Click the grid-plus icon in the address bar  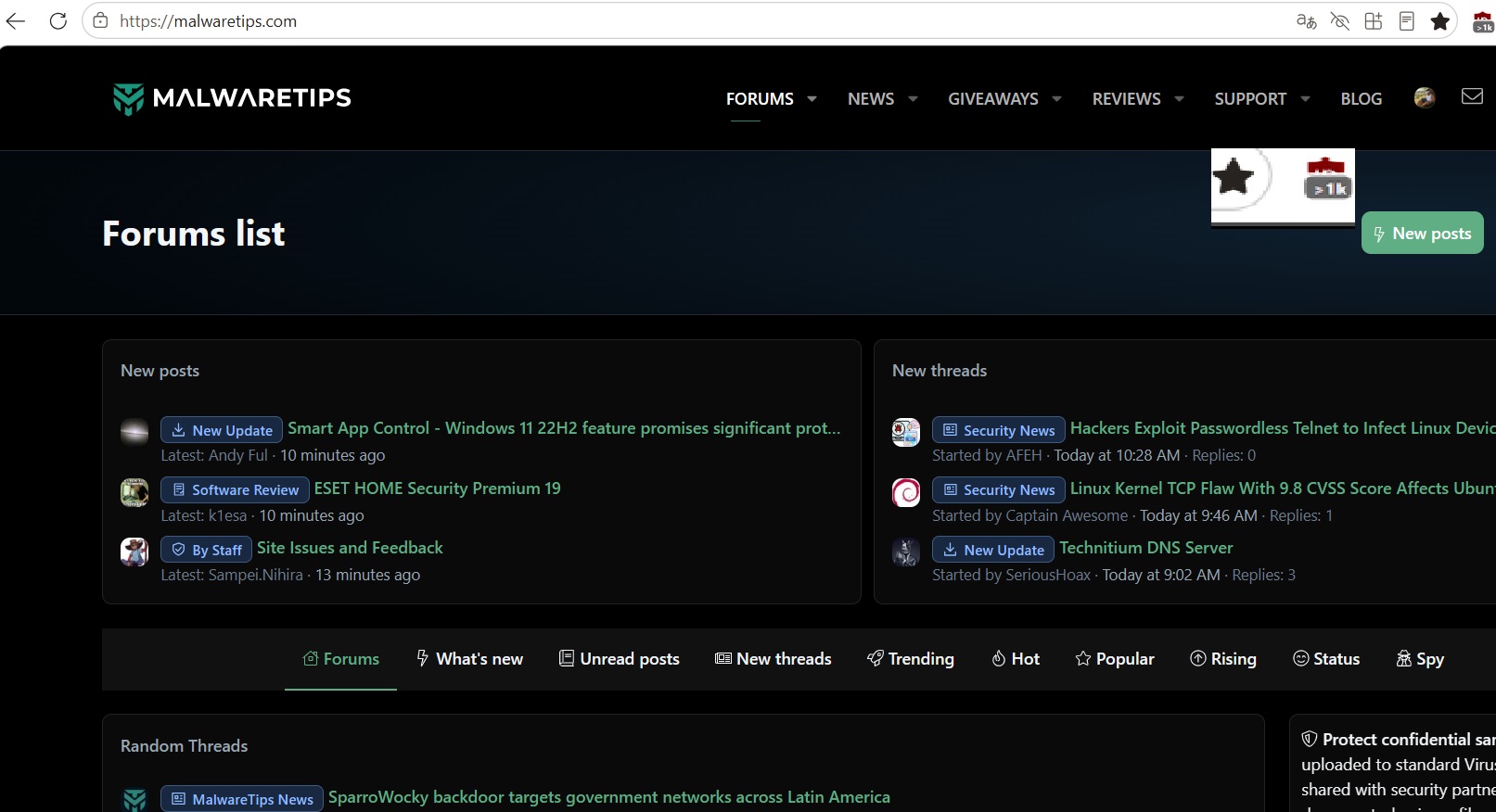1374,20
